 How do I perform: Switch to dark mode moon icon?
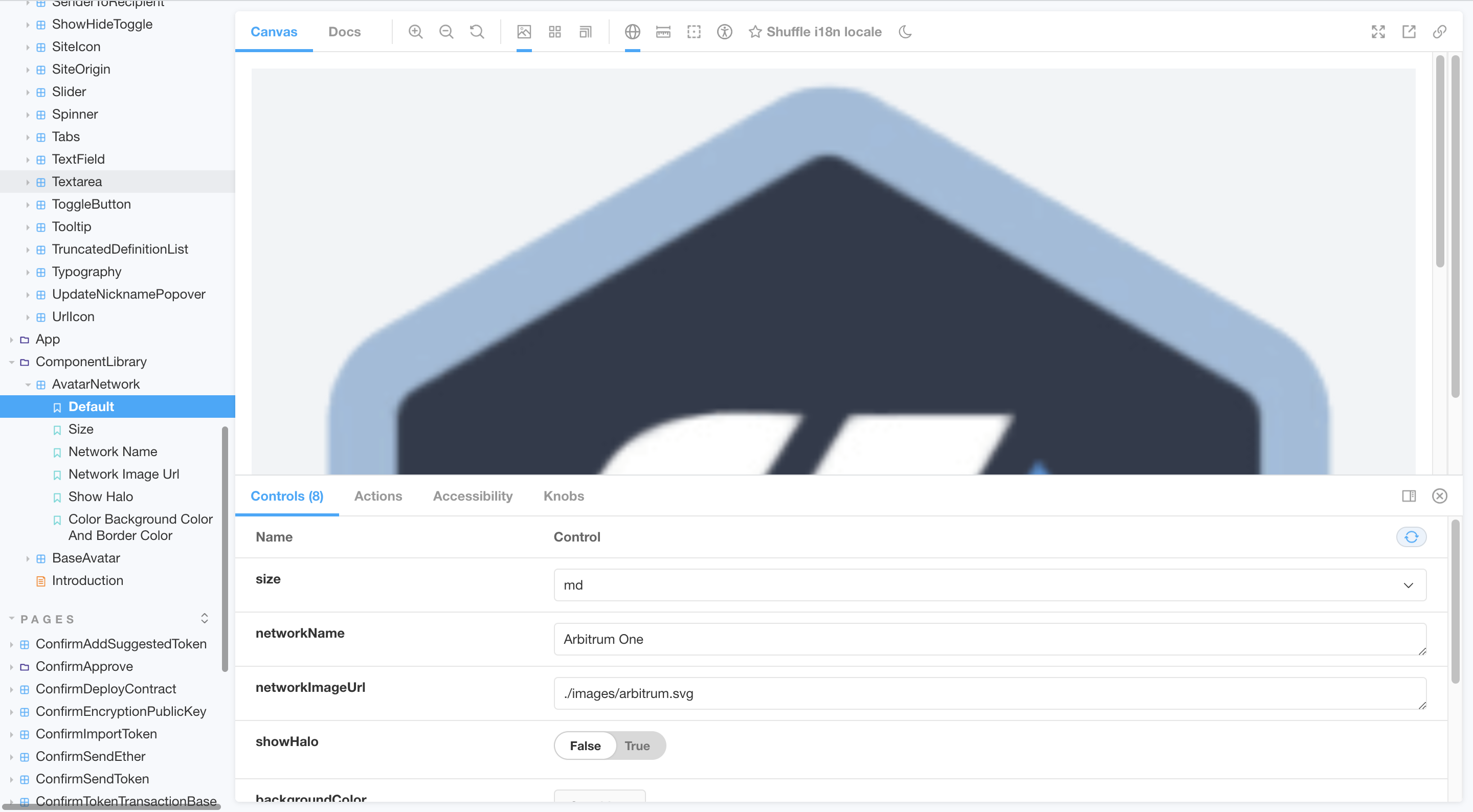pyautogui.click(x=905, y=32)
